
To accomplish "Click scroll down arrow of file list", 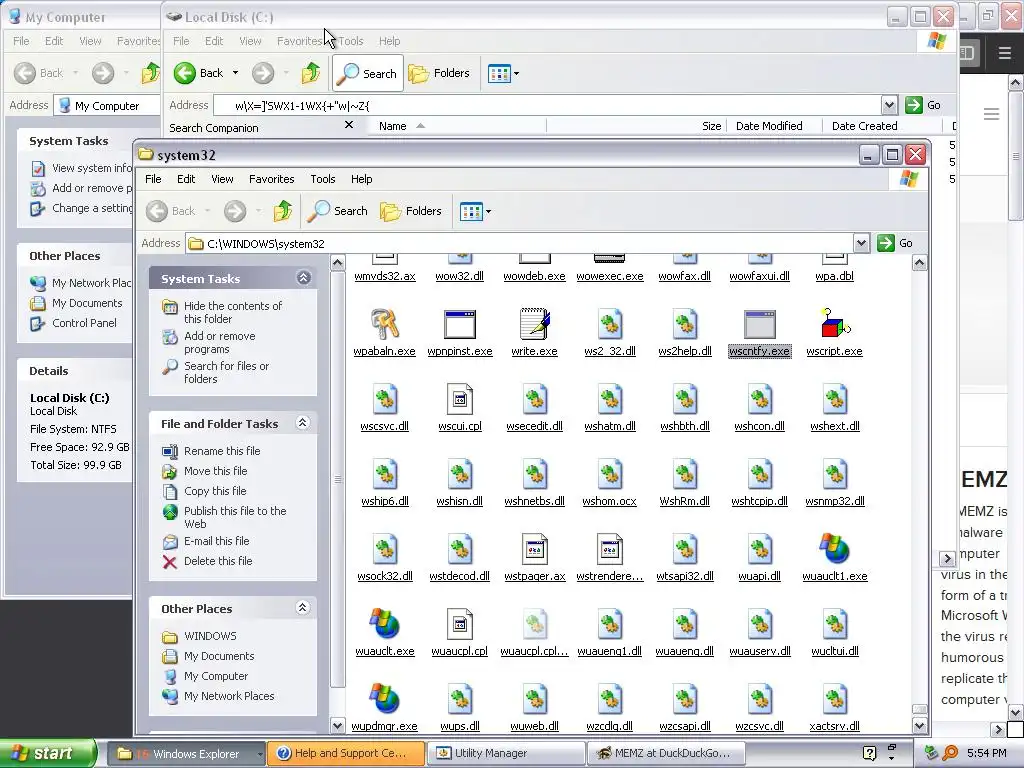I will 920,726.
